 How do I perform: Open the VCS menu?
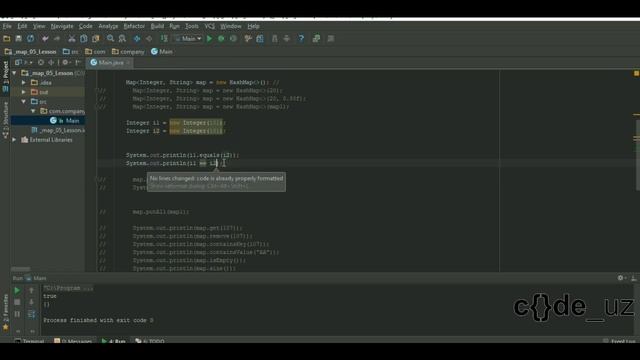[209, 26]
